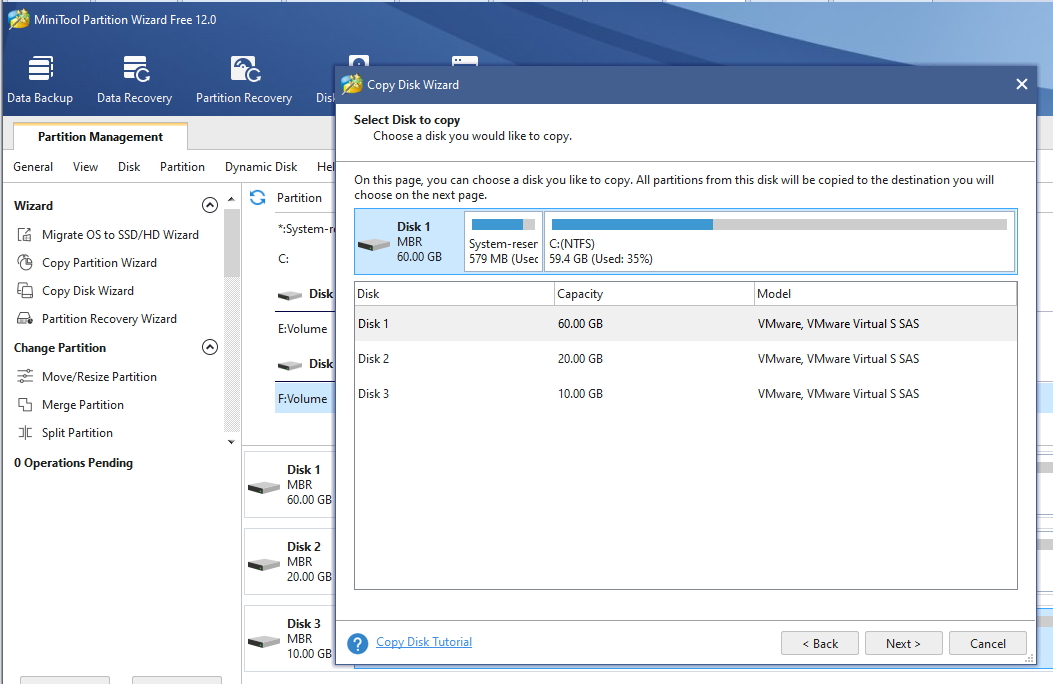Click Split Partition icon
This screenshot has width=1053, height=684.
point(25,433)
